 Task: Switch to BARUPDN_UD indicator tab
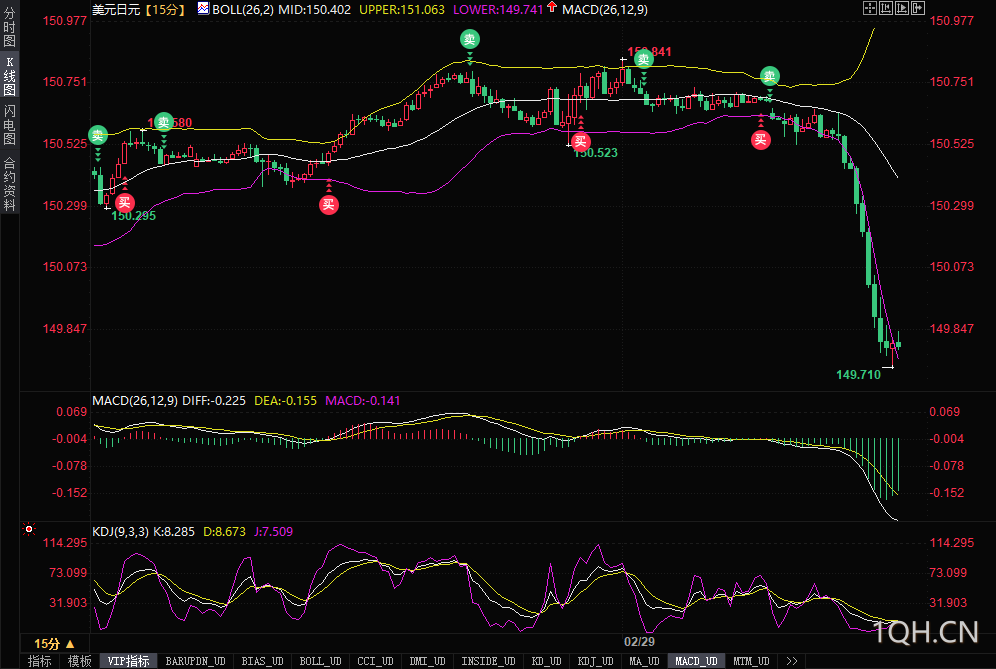point(196,661)
